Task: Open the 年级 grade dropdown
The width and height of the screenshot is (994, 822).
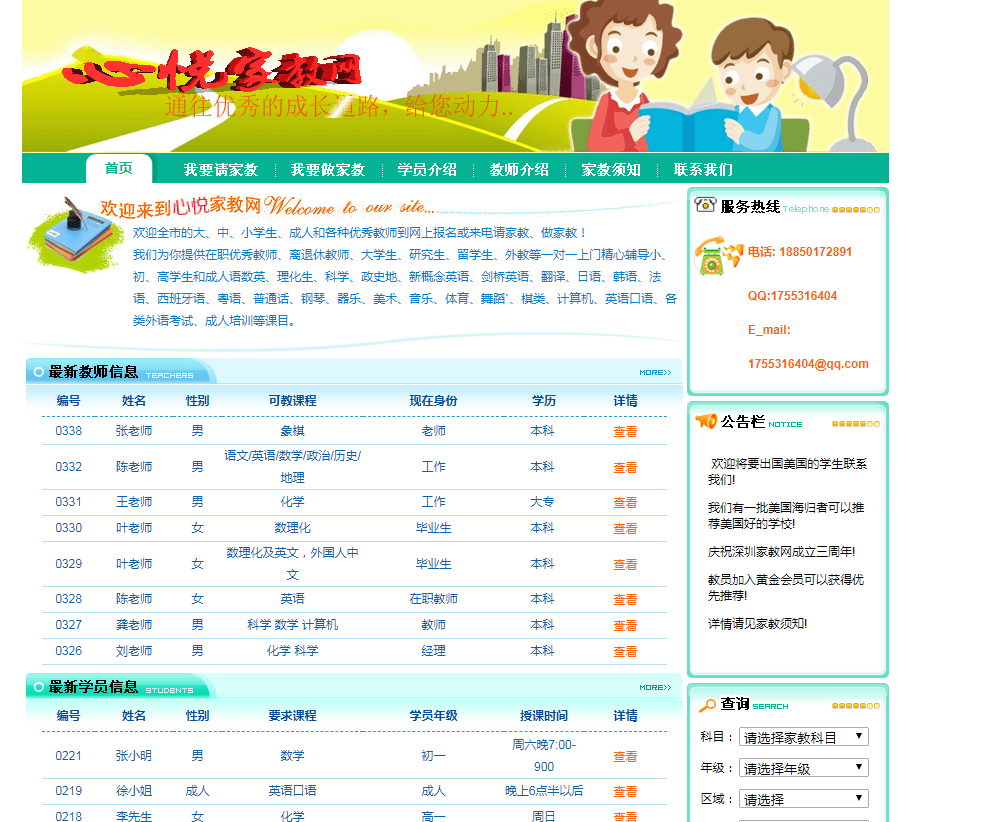Action: (x=803, y=768)
